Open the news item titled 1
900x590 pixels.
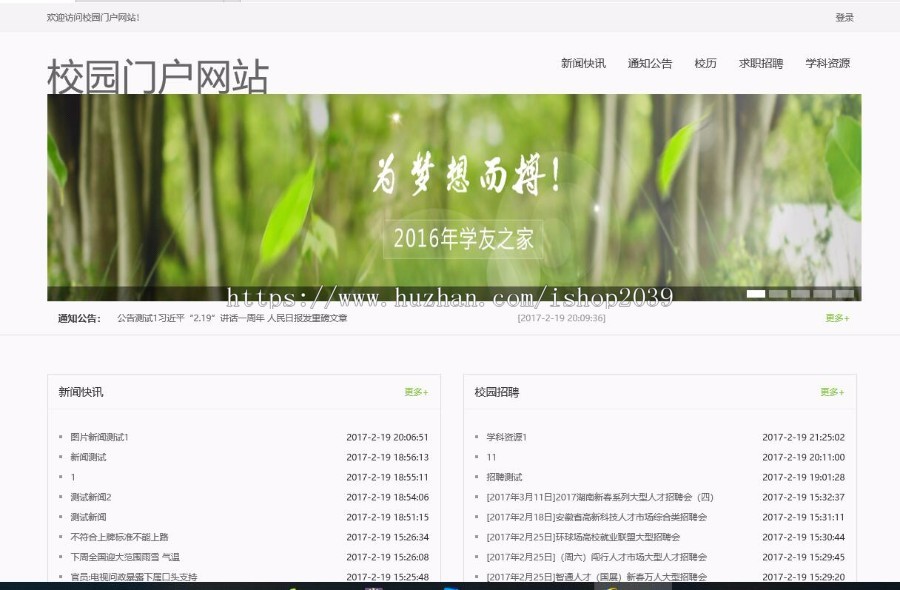point(73,478)
